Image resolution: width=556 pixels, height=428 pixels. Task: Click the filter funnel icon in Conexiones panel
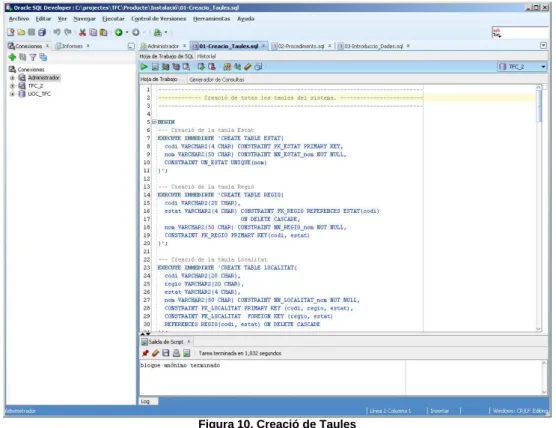click(x=33, y=57)
